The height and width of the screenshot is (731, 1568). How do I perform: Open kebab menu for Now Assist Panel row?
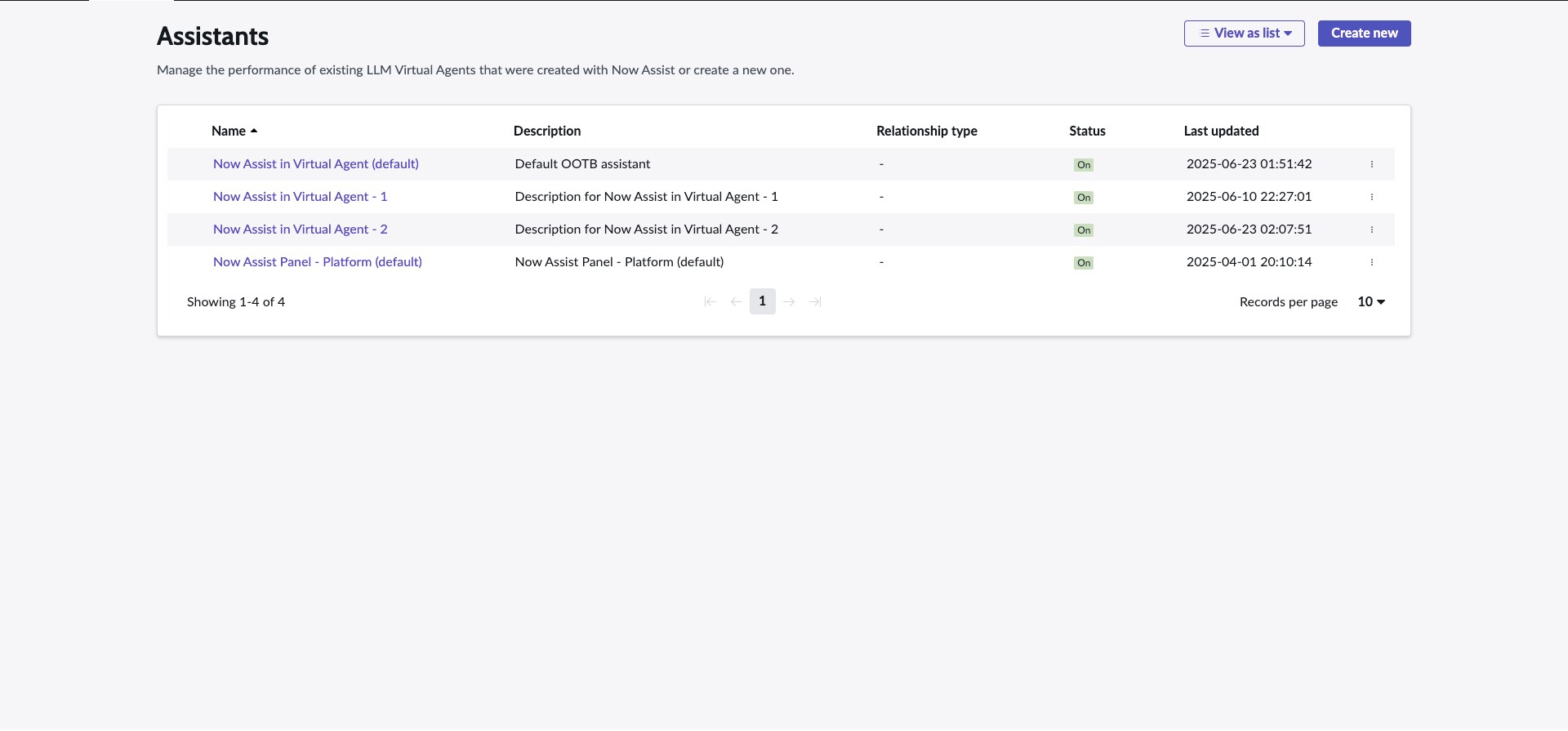1372,262
